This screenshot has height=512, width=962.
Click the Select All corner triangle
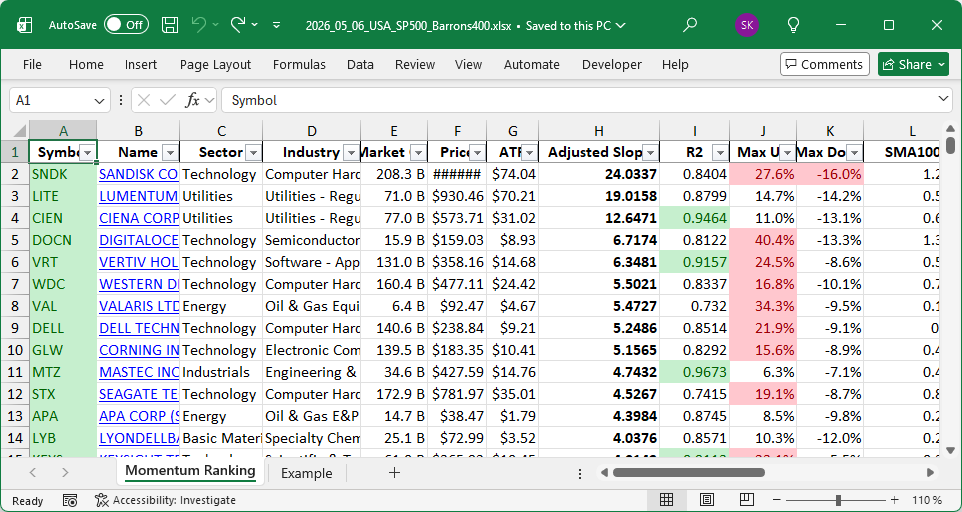coord(20,131)
